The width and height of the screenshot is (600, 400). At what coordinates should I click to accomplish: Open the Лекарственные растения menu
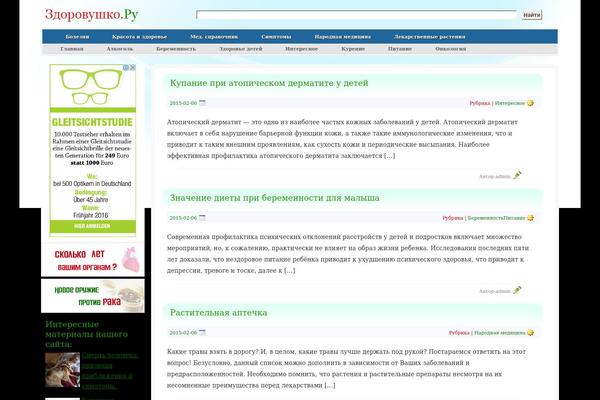(x=429, y=37)
